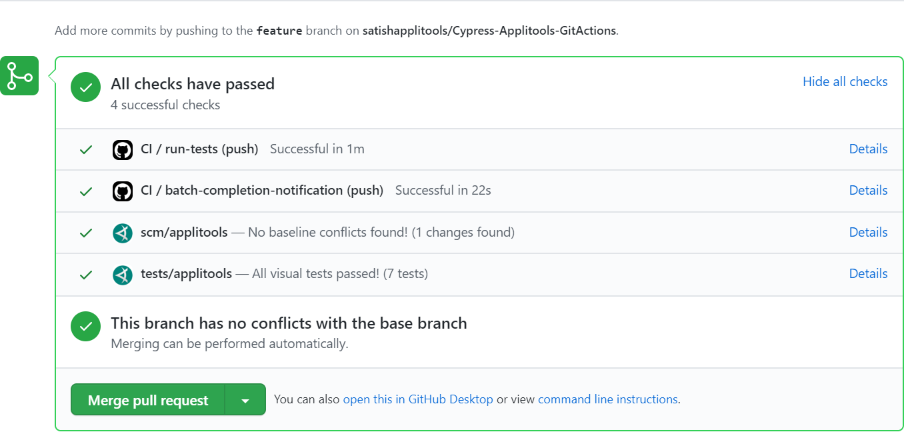Click the command line instructions link
The width and height of the screenshot is (923, 443).
click(608, 399)
